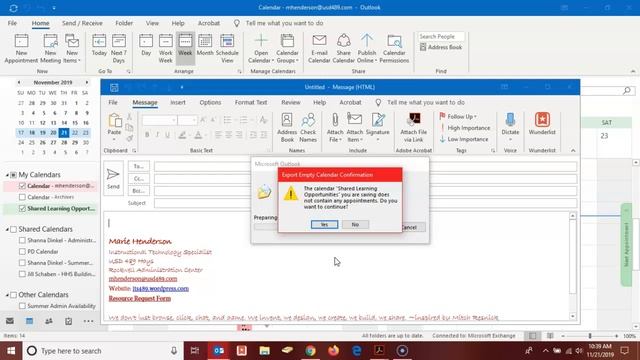This screenshot has width=640, height=360.
Task: Click Address Book in message Names group
Action: point(287,127)
